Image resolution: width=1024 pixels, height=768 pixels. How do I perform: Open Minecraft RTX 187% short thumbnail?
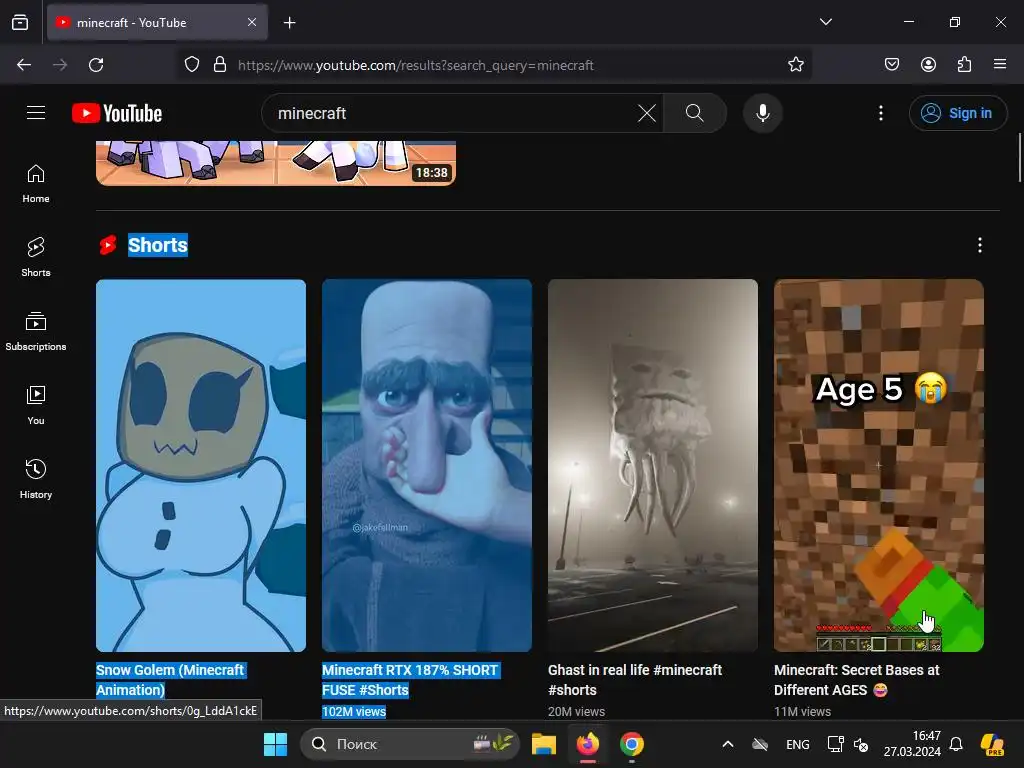[426, 465]
